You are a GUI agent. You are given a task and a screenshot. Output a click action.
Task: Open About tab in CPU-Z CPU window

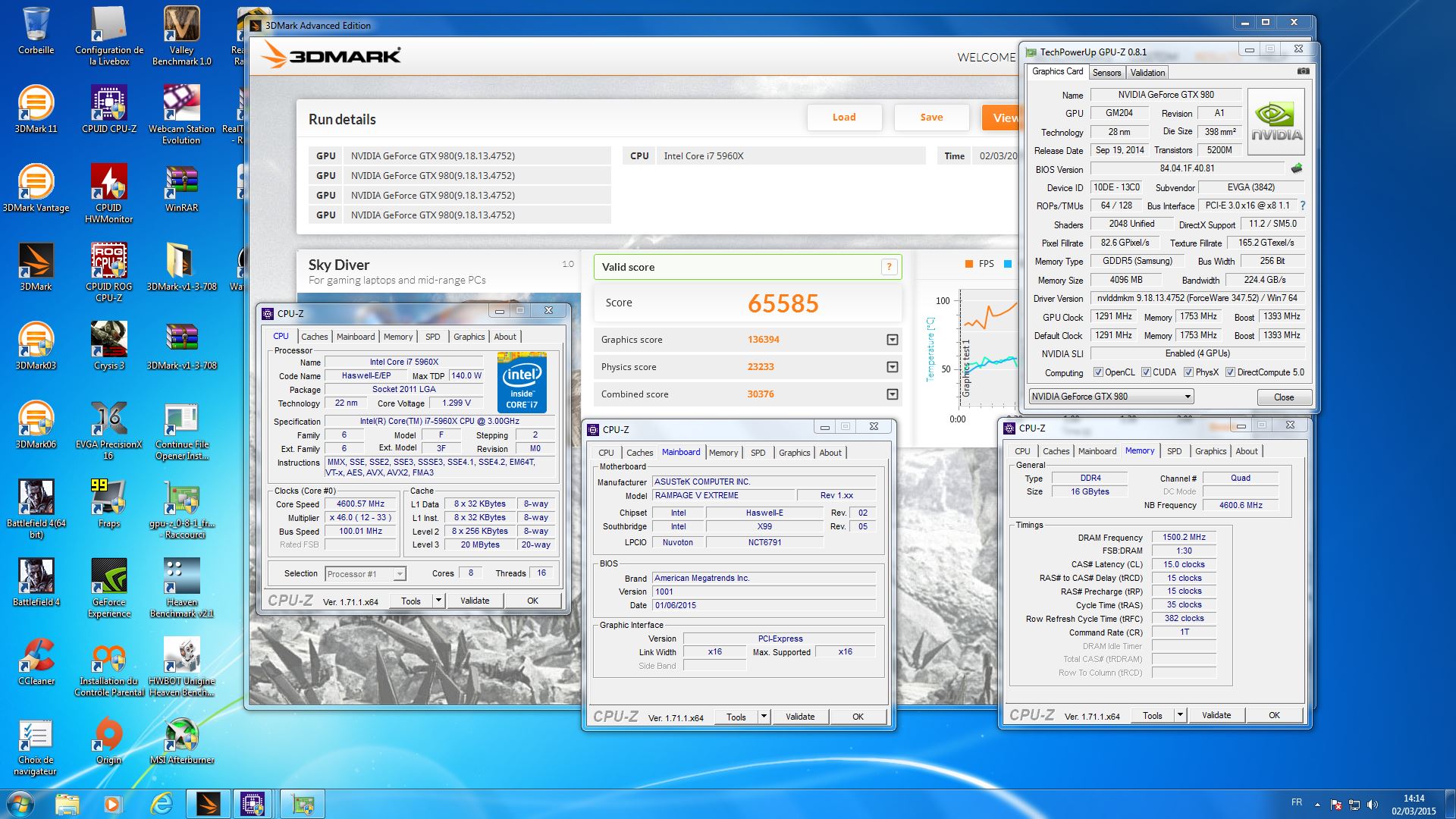(505, 337)
